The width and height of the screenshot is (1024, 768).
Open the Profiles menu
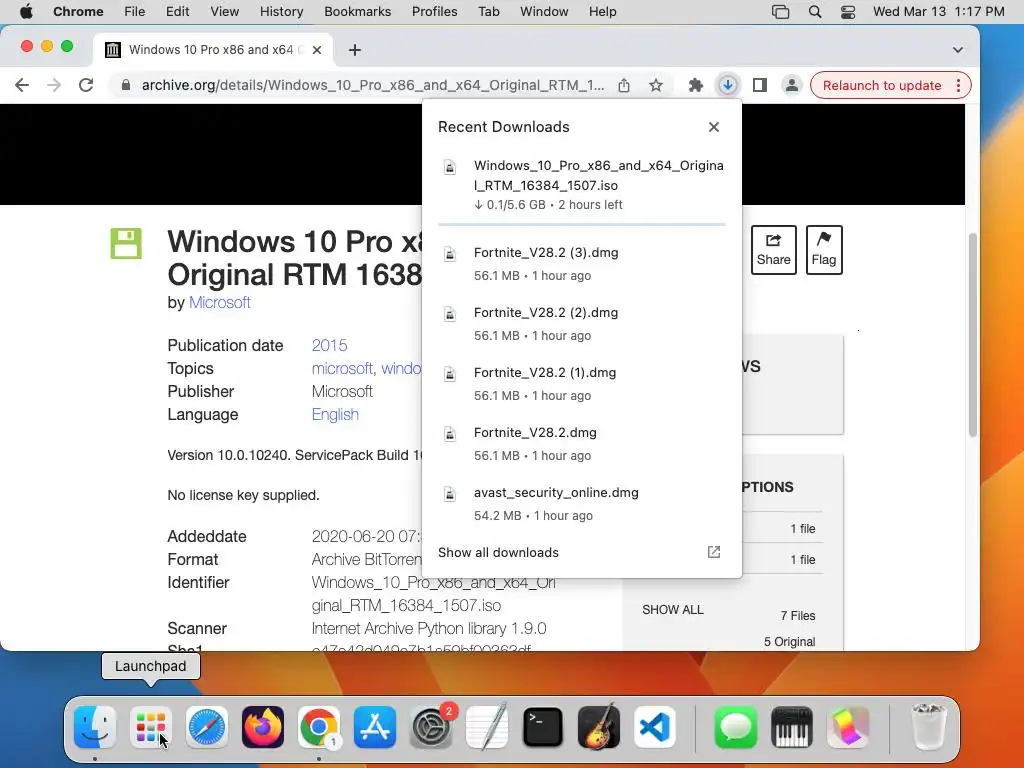click(x=434, y=12)
